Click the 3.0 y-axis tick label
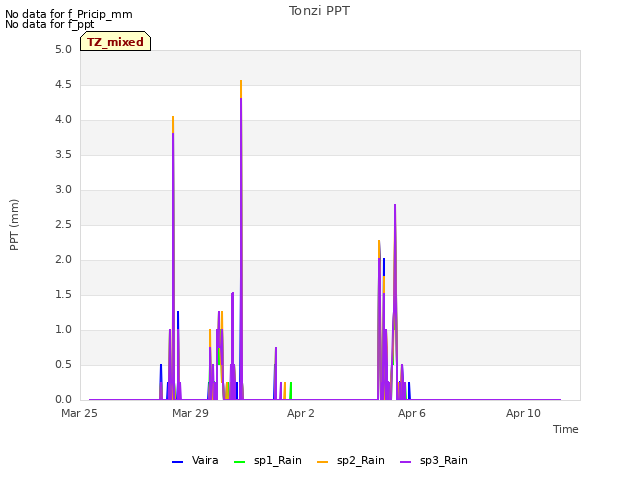The height and width of the screenshot is (480, 640). pos(63,189)
